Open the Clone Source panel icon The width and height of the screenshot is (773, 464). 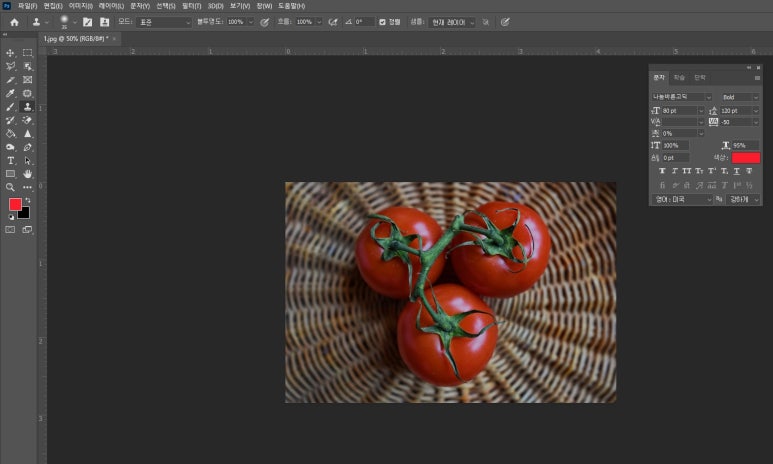[x=105, y=22]
